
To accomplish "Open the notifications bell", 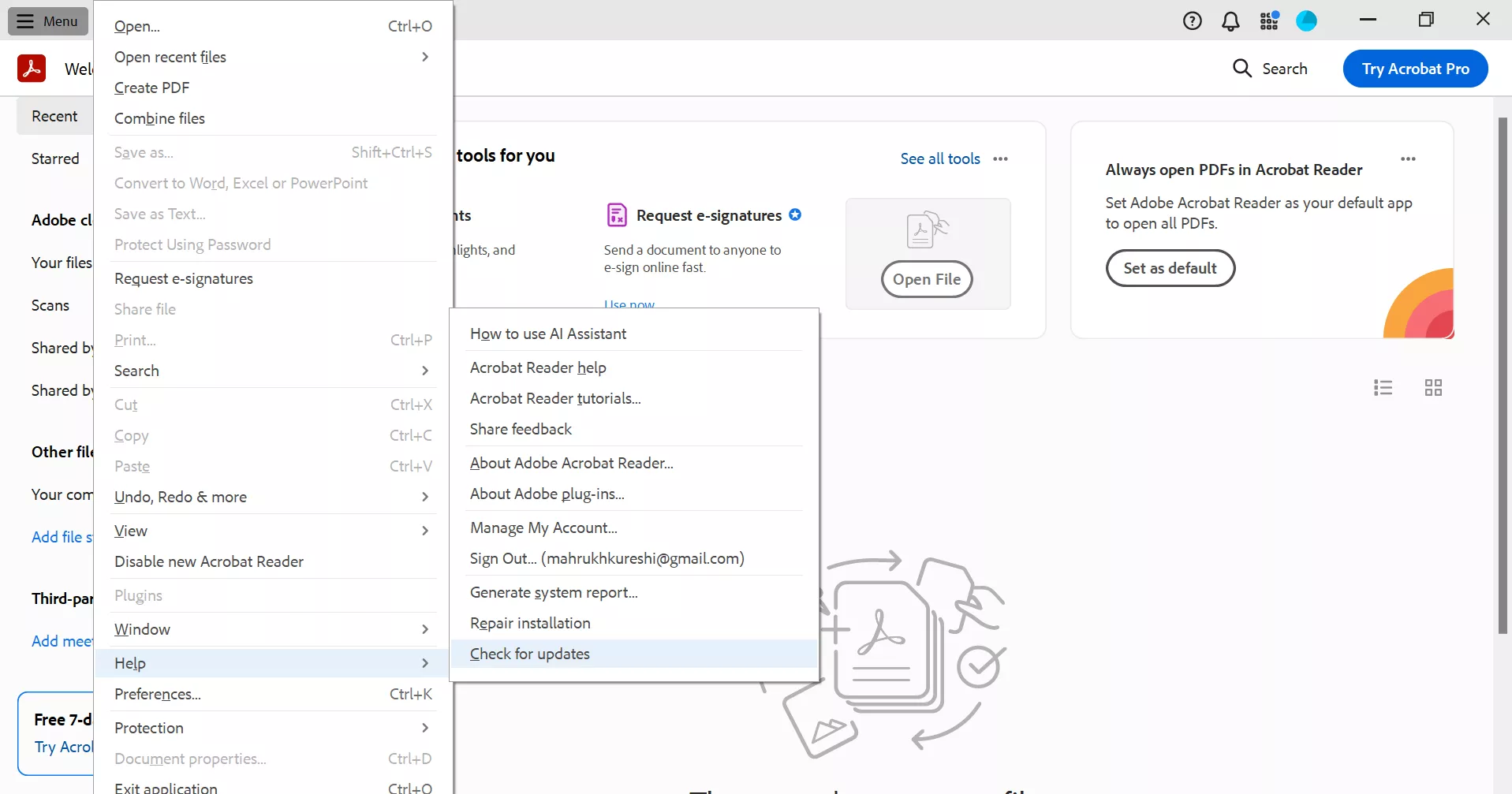I will [x=1231, y=21].
